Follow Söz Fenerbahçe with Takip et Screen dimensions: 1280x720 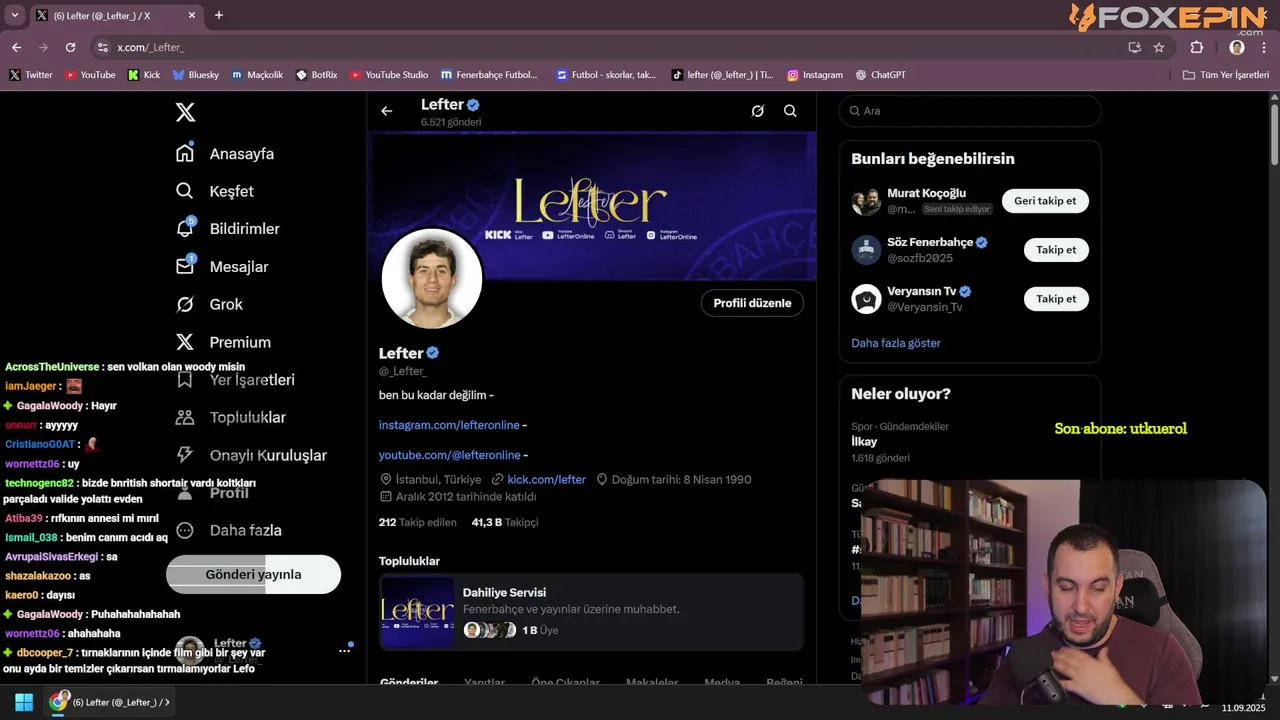pyautogui.click(x=1056, y=250)
